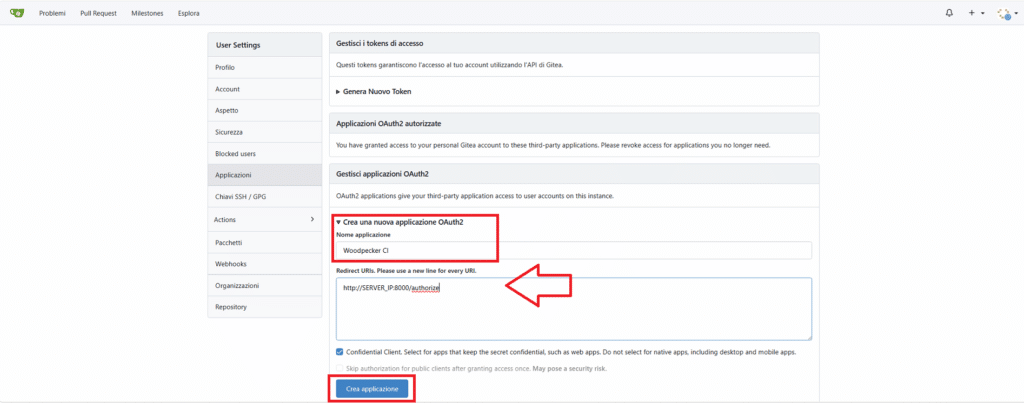Go to Milestones in top navigation
The width and height of the screenshot is (1024, 403).
tap(147, 13)
